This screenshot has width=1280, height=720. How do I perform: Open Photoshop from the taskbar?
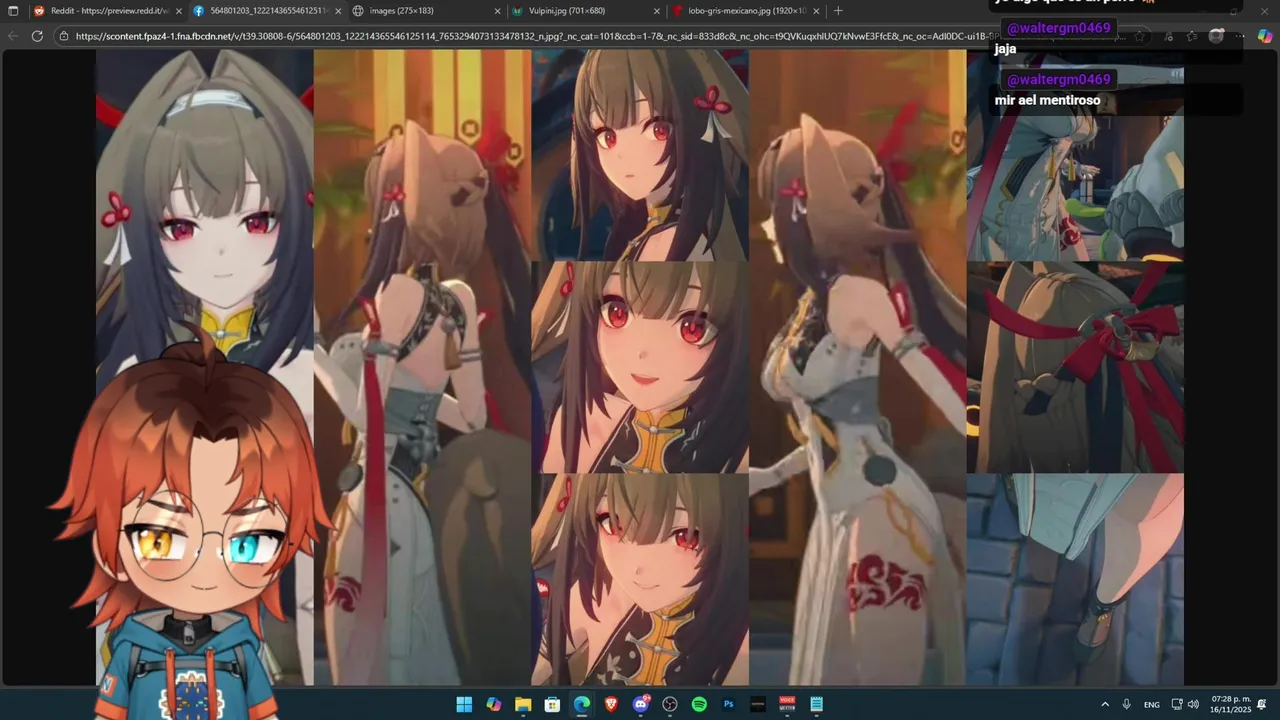pyautogui.click(x=729, y=704)
